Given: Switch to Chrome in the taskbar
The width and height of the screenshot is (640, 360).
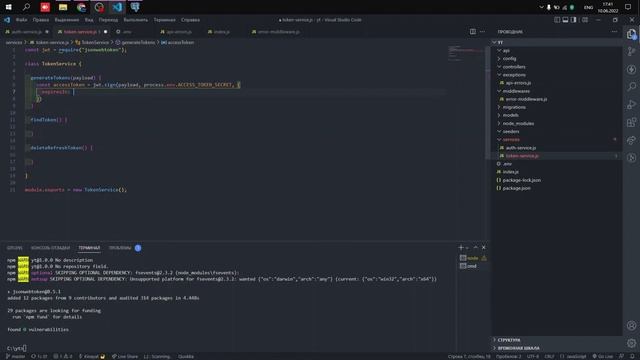Looking at the screenshot, I should coord(81,7).
